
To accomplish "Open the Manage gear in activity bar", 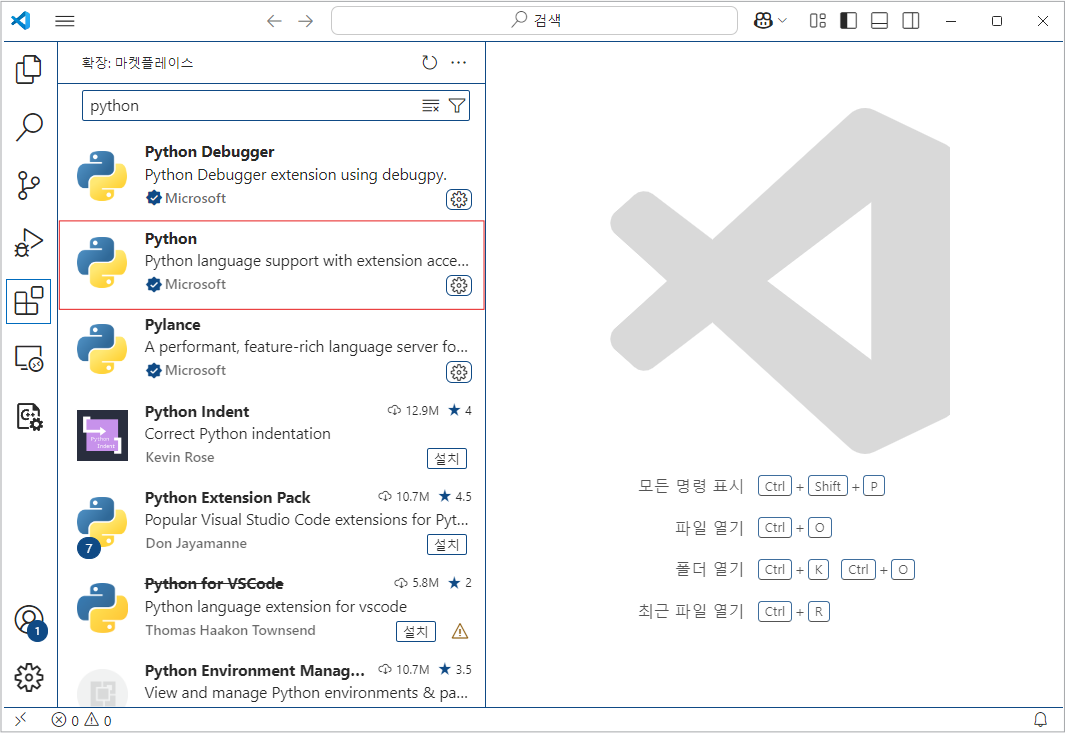I will pos(29,678).
